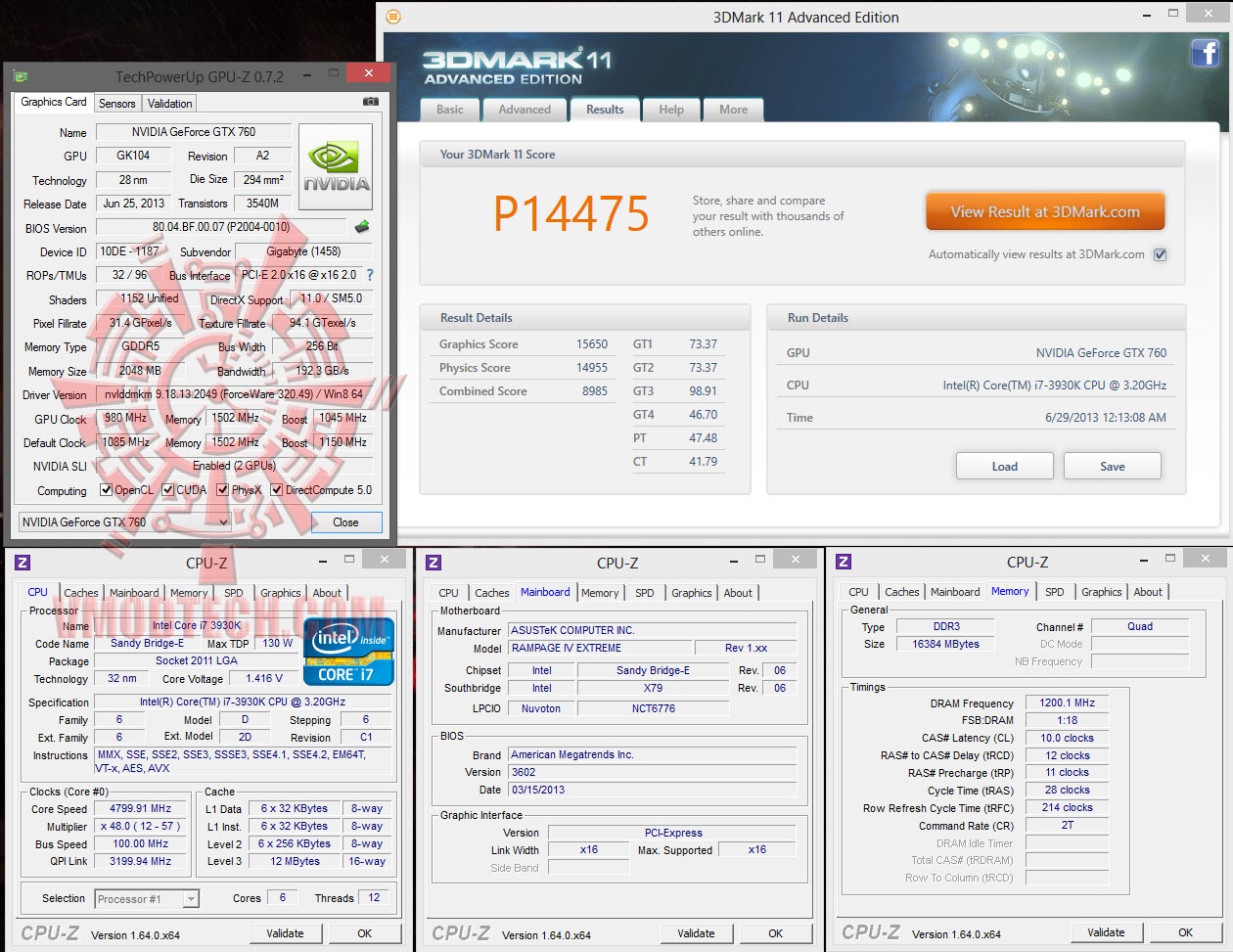Screen dimensions: 1233x952
Task: Open the Processor #1 selection dropdown
Action: pyautogui.click(x=147, y=899)
